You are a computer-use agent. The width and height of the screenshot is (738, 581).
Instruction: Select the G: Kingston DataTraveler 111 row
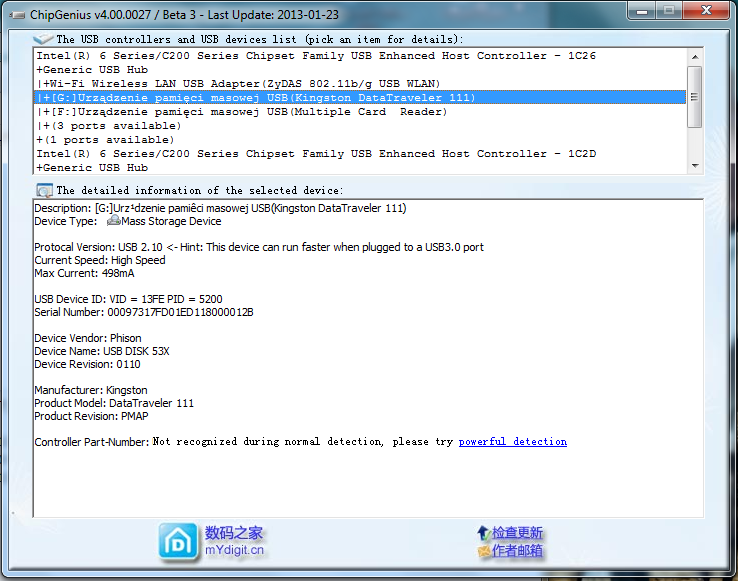tap(360, 97)
